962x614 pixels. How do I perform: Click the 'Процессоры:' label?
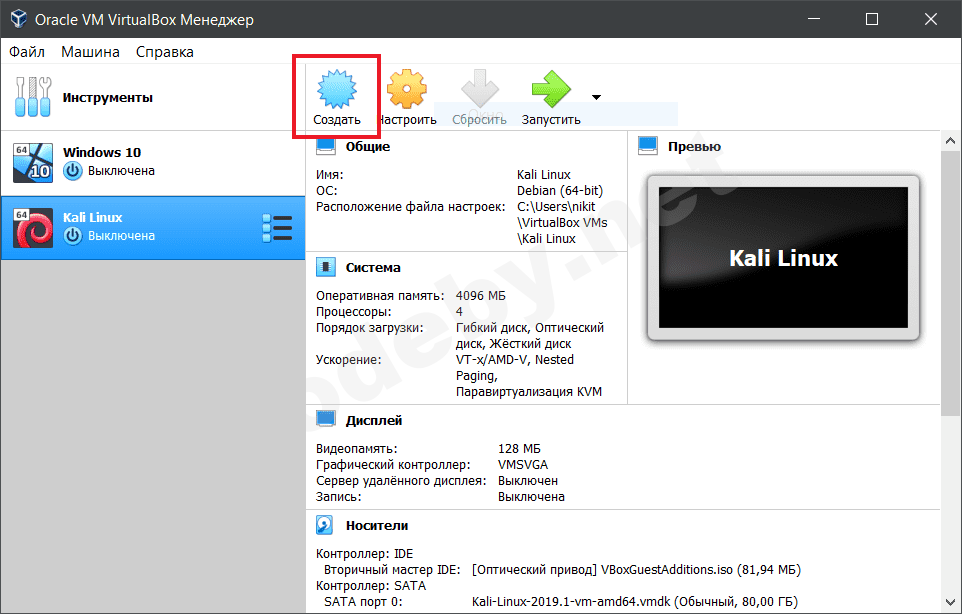pos(353,312)
